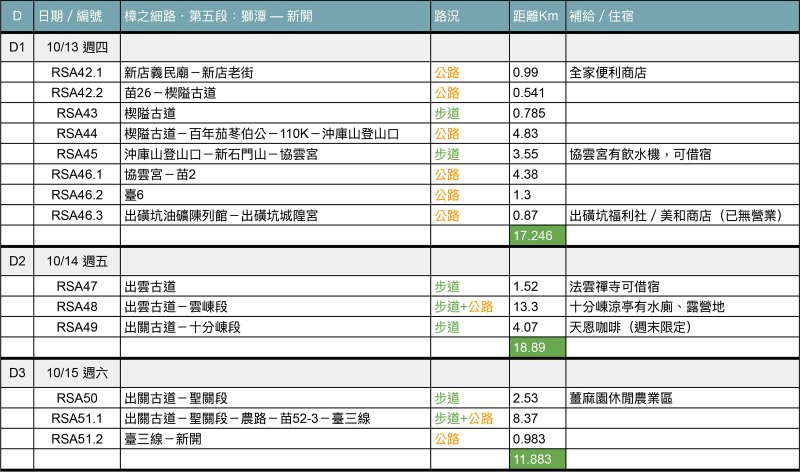Viewport: 800px width, 472px height.
Task: Select the green 11.883 total cell
Action: tap(537, 458)
